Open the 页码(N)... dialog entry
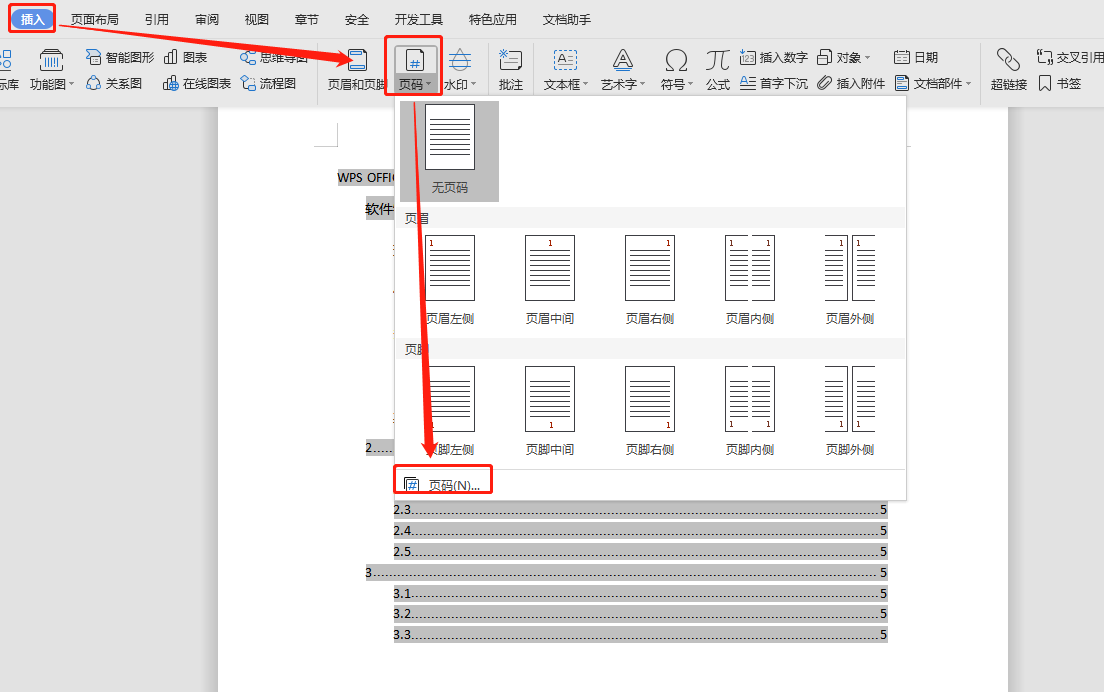The width and height of the screenshot is (1104, 692). [x=442, y=485]
